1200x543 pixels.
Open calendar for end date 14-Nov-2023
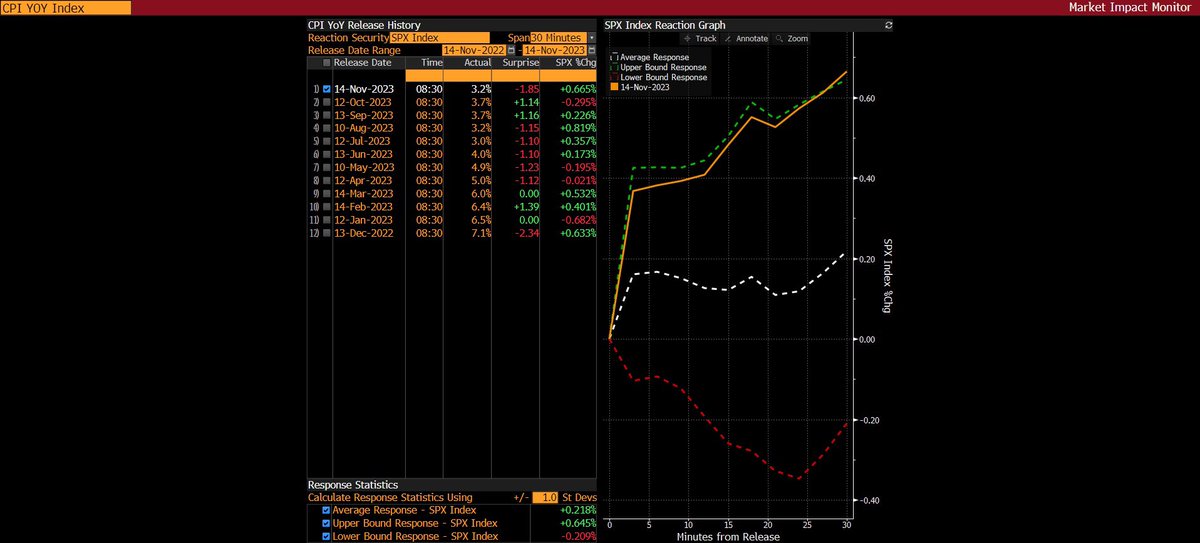[591, 50]
